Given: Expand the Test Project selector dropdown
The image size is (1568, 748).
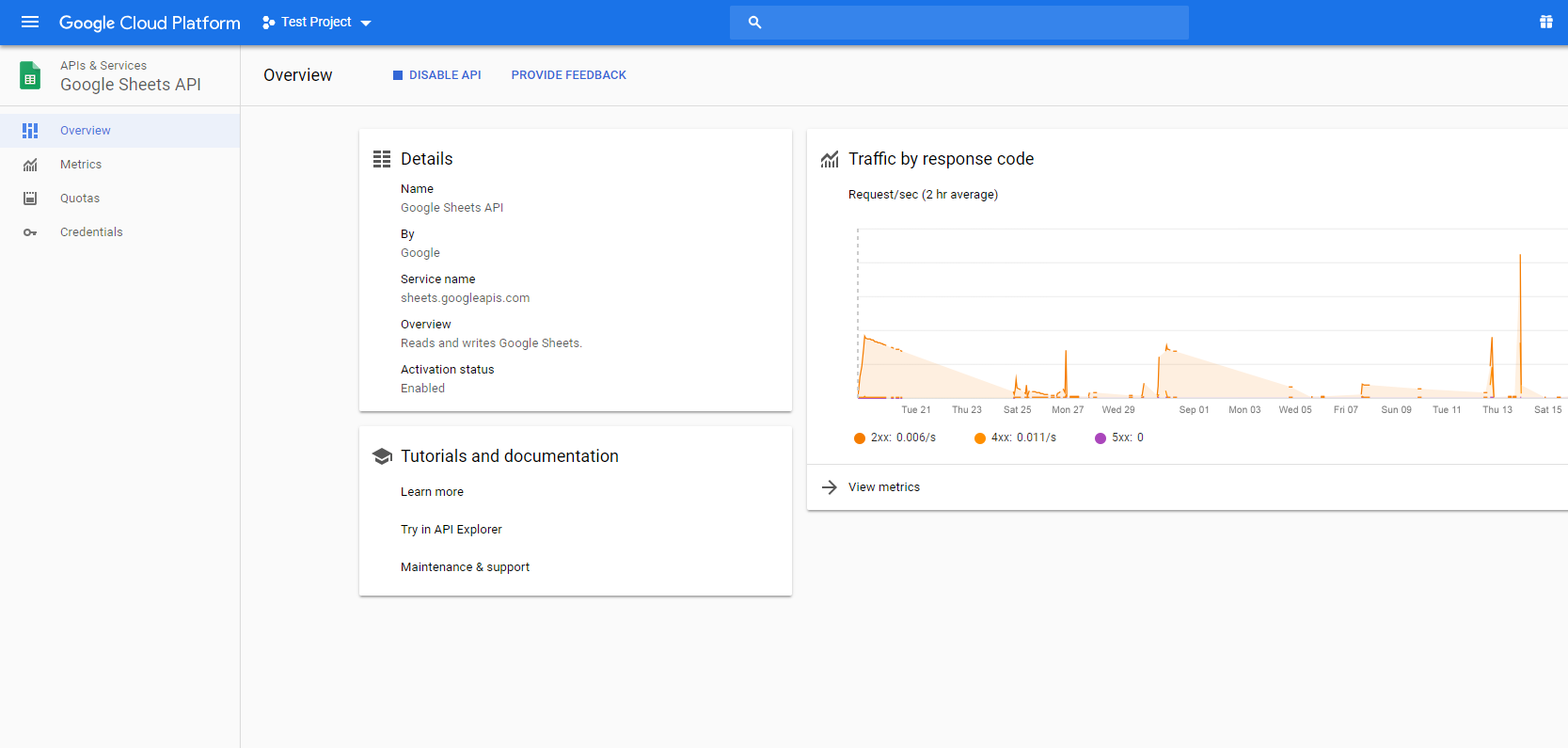Looking at the screenshot, I should tap(317, 23).
